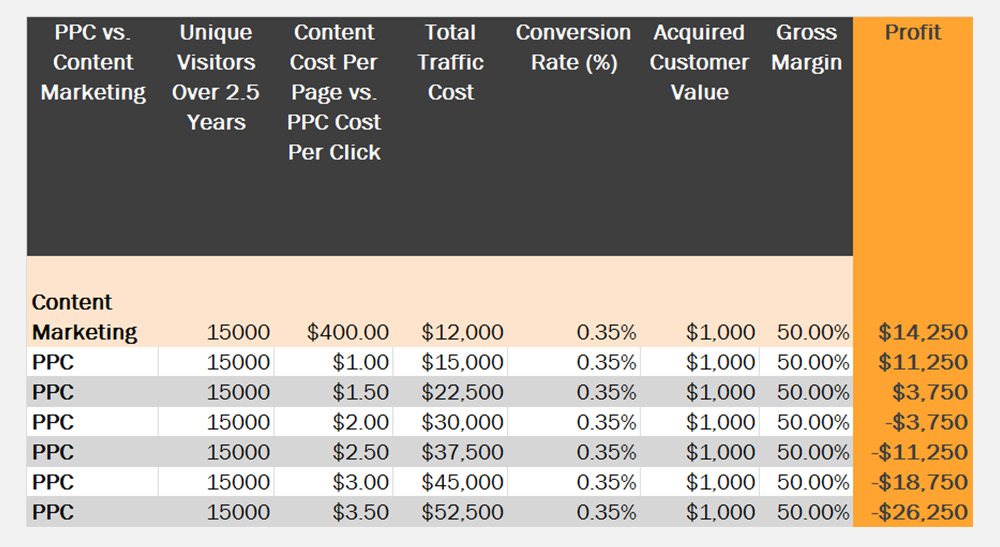Click the $12,000 total traffic cost cell

[462, 333]
